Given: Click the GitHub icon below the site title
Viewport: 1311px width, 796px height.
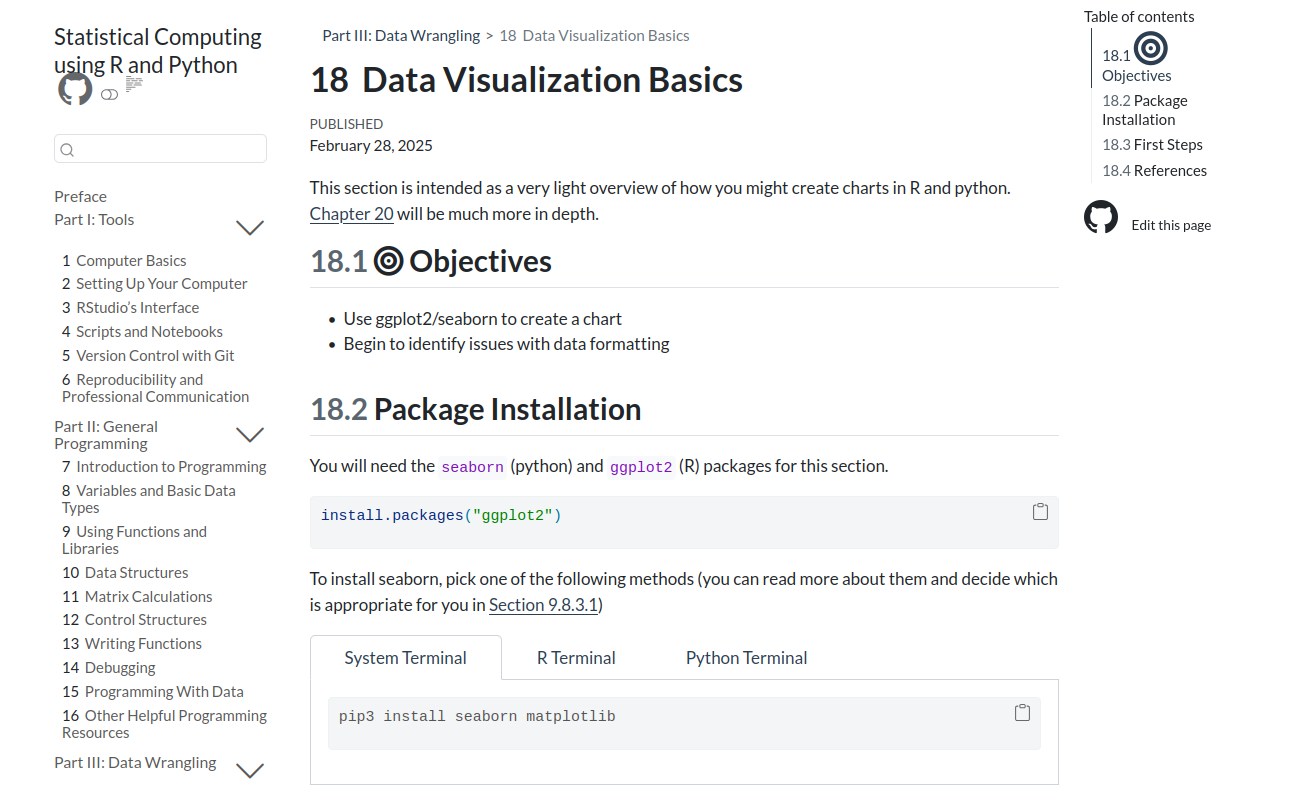Looking at the screenshot, I should [74, 89].
